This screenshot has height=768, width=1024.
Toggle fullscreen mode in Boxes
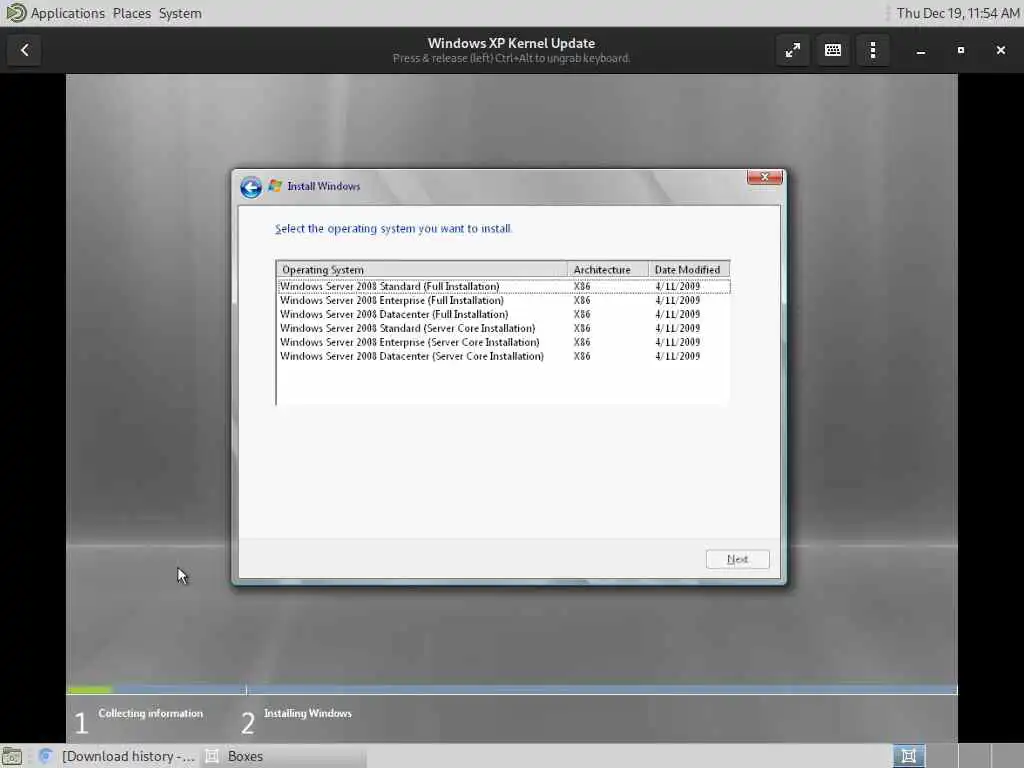[793, 50]
